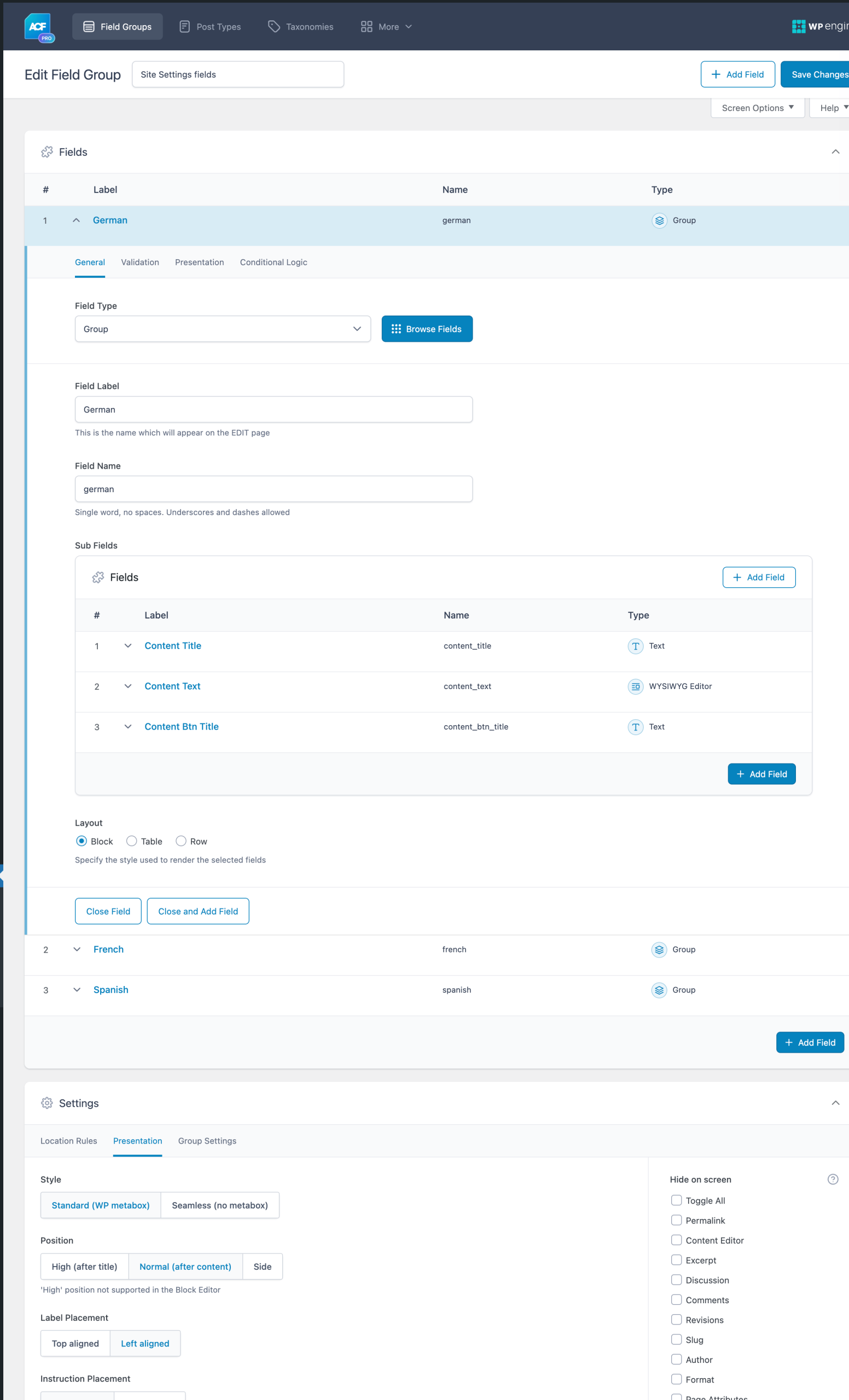The width and height of the screenshot is (849, 1400).
Task: Enable the Toggle All checkbox
Action: coord(676,1200)
